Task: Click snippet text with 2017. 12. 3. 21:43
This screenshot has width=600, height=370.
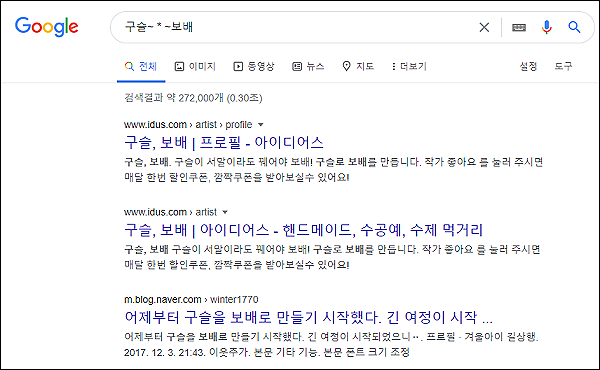Action: [267, 352]
